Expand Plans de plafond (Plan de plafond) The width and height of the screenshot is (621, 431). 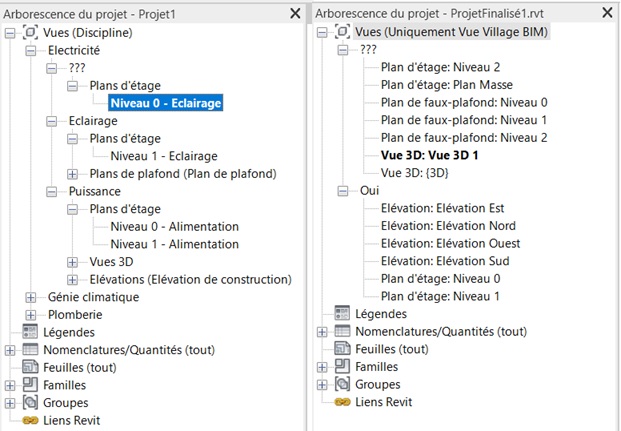pyautogui.click(x=72, y=174)
